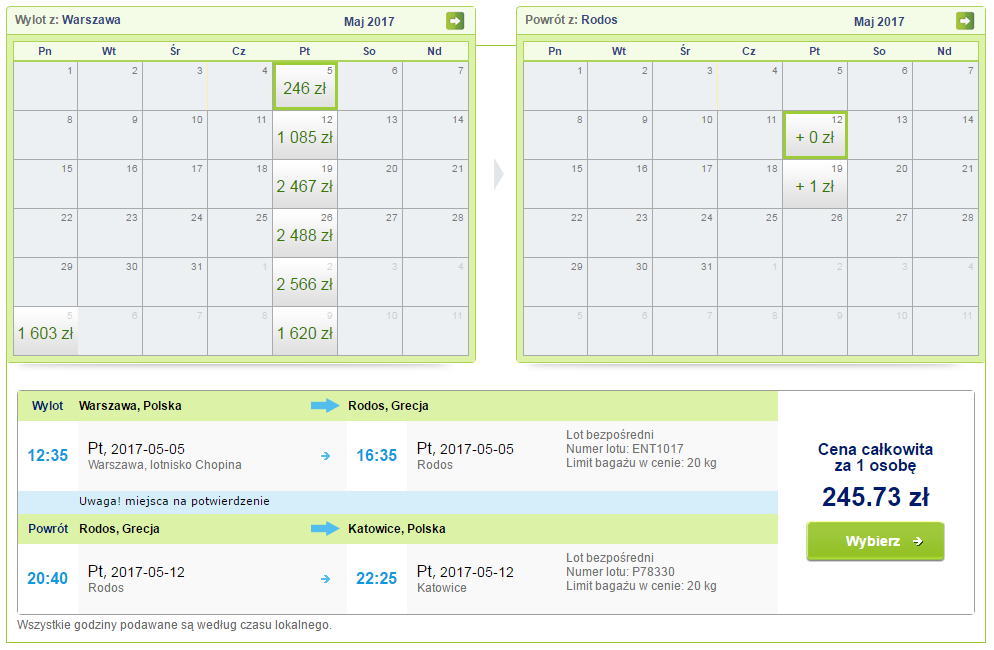This screenshot has width=994, height=650.
Task: Click Maj 2017 in return calendar
Action: pos(879,22)
